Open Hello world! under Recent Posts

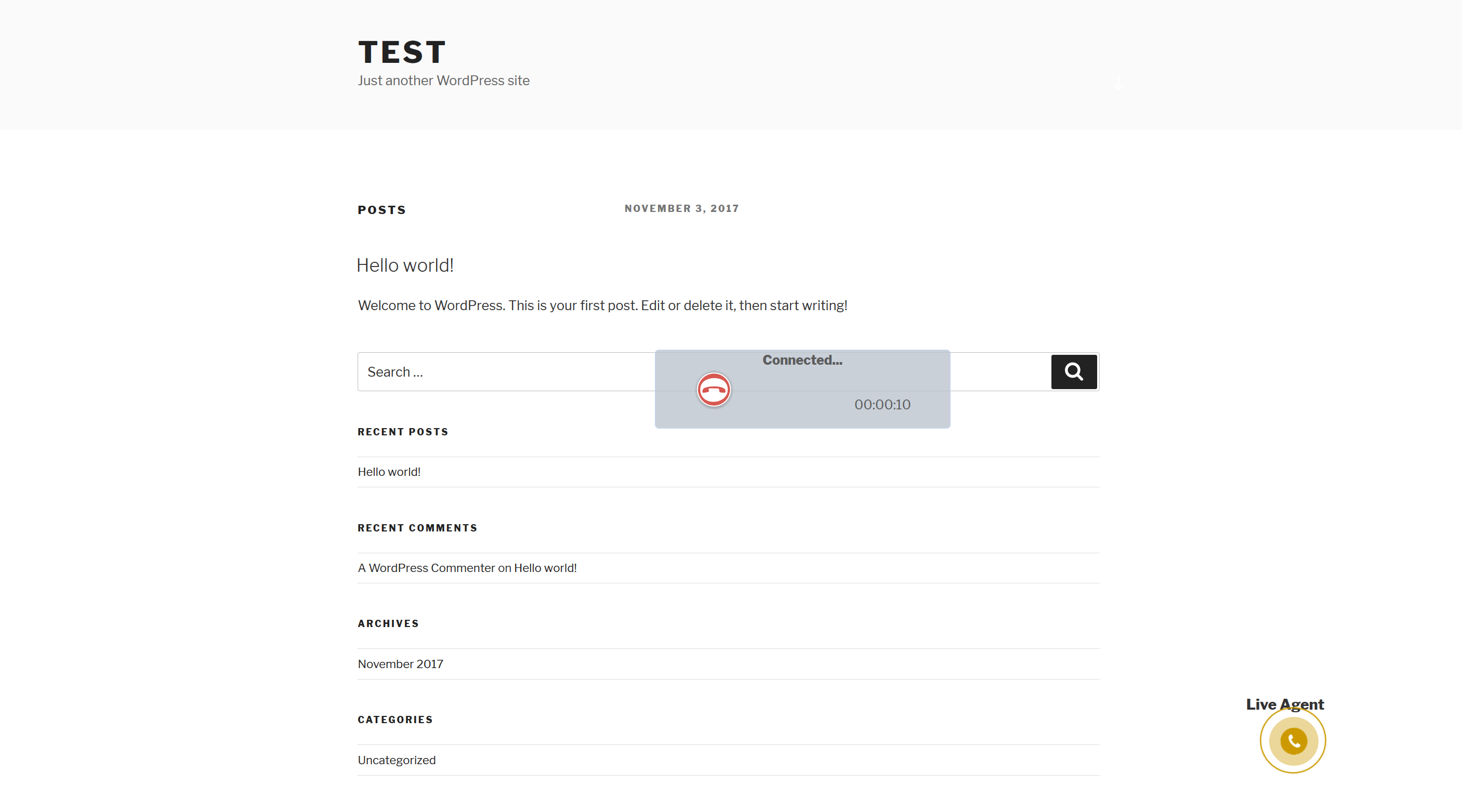(x=389, y=472)
